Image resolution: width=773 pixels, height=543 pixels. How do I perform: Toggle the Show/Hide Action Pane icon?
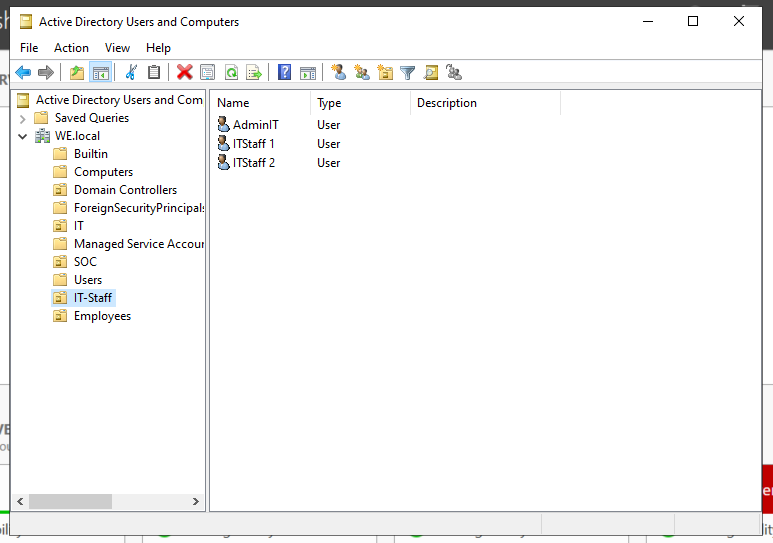tap(308, 72)
